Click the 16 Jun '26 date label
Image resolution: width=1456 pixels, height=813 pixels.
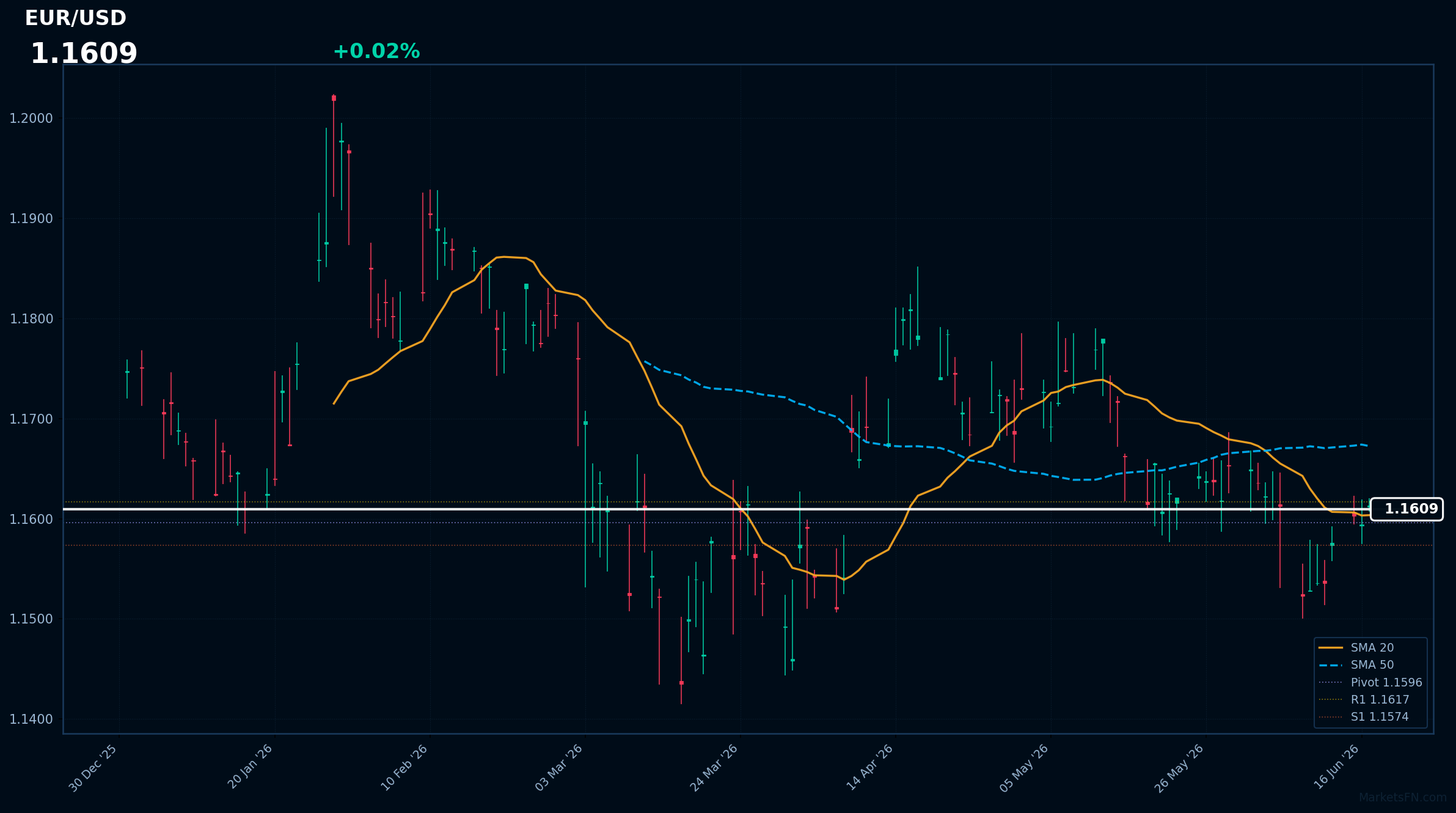tap(1336, 767)
